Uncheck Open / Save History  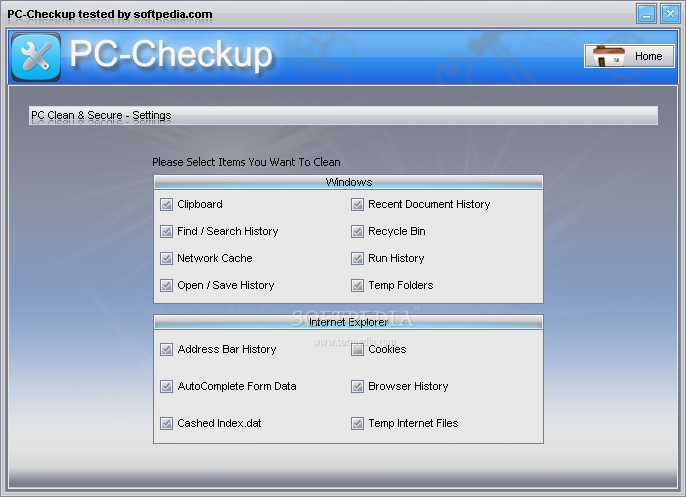(x=166, y=286)
